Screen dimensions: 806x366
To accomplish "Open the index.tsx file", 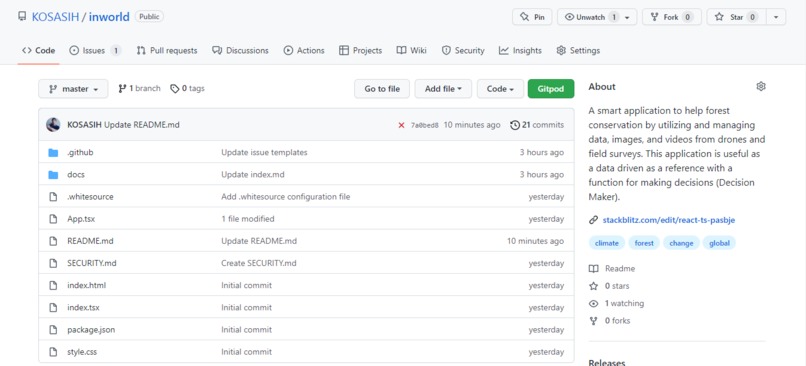I will click(83, 307).
